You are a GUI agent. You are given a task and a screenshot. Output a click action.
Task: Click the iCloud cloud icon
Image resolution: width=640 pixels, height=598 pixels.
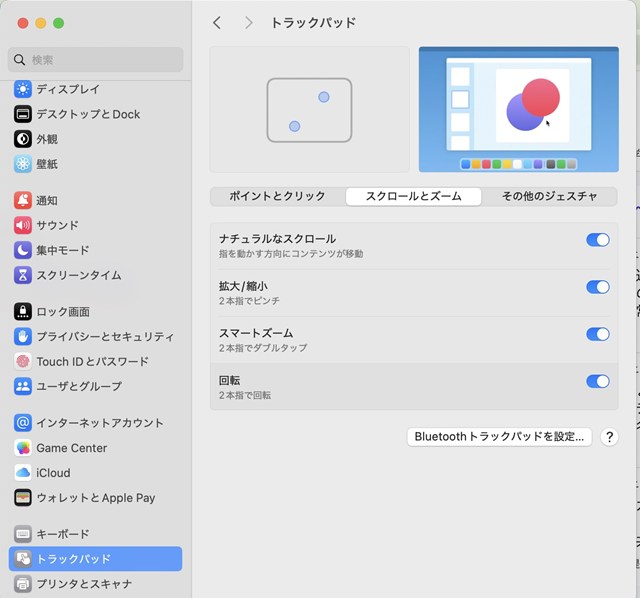23,473
